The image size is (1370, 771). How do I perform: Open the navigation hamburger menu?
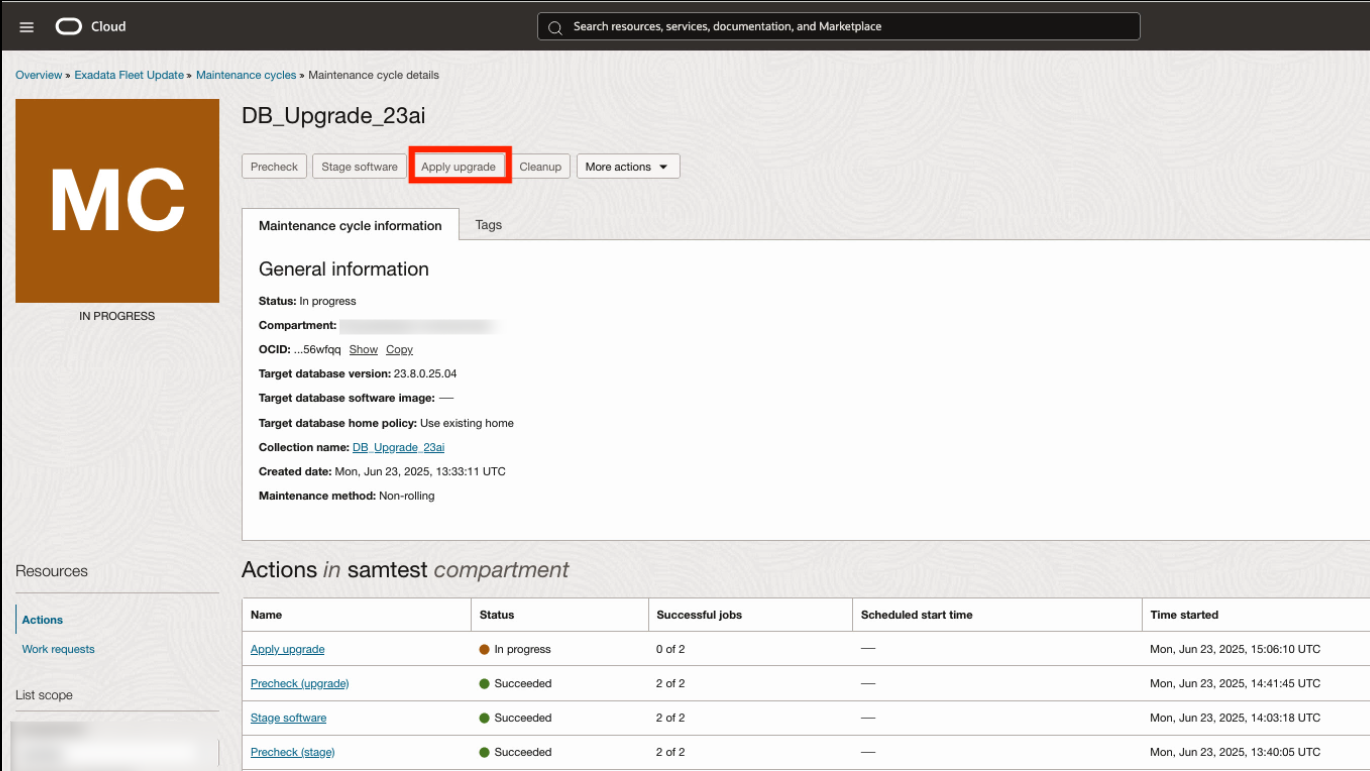tap(27, 27)
